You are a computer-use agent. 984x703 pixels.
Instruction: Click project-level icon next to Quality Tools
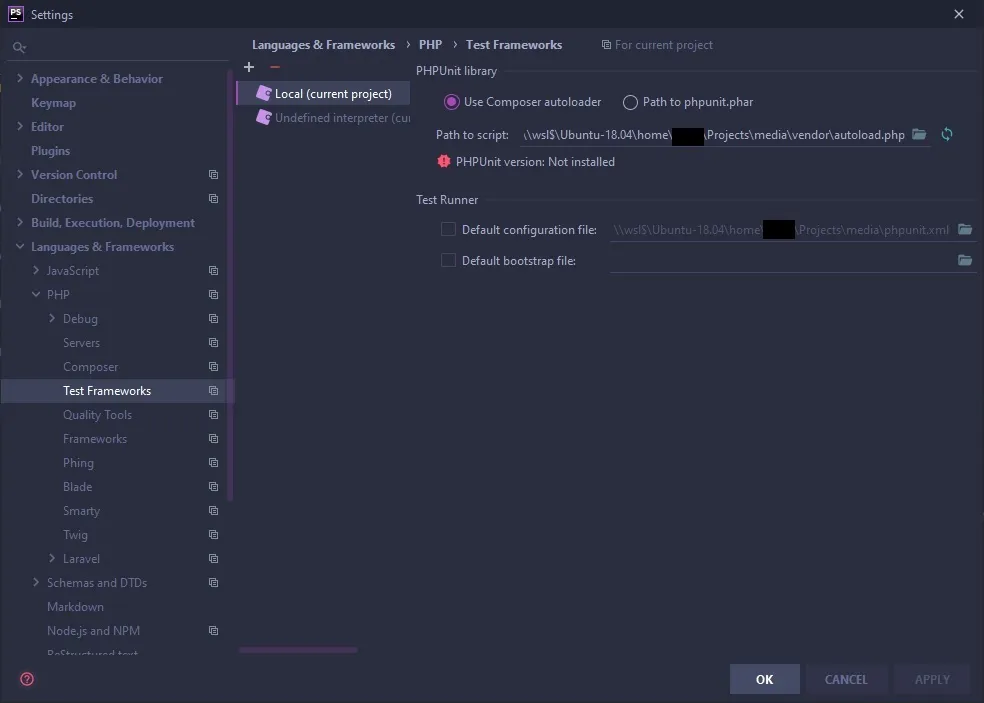click(x=213, y=414)
